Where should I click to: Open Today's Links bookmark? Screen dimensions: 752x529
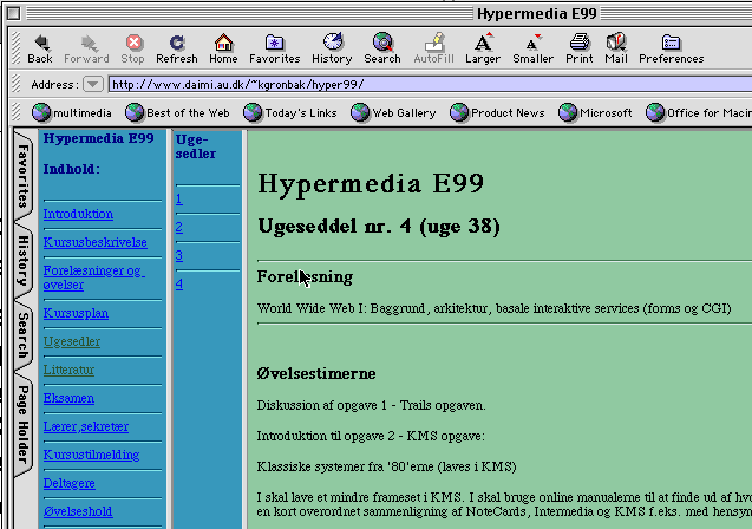[290, 113]
